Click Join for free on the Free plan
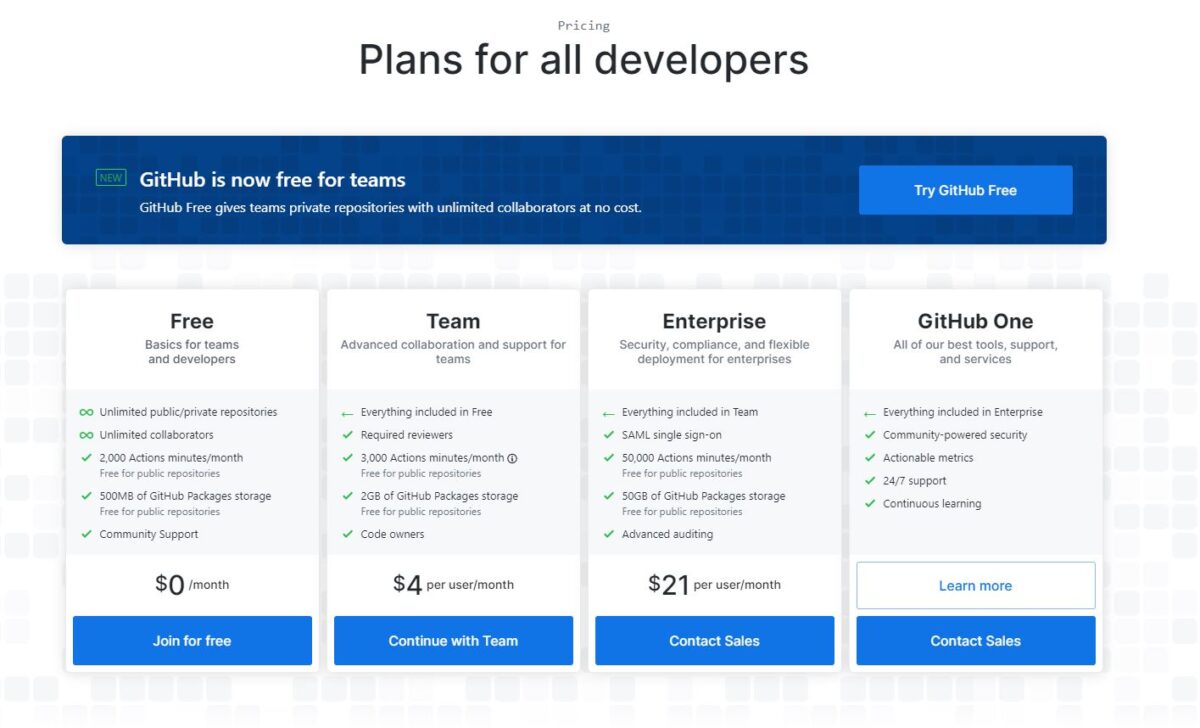The height and width of the screenshot is (728, 1200). tap(191, 640)
